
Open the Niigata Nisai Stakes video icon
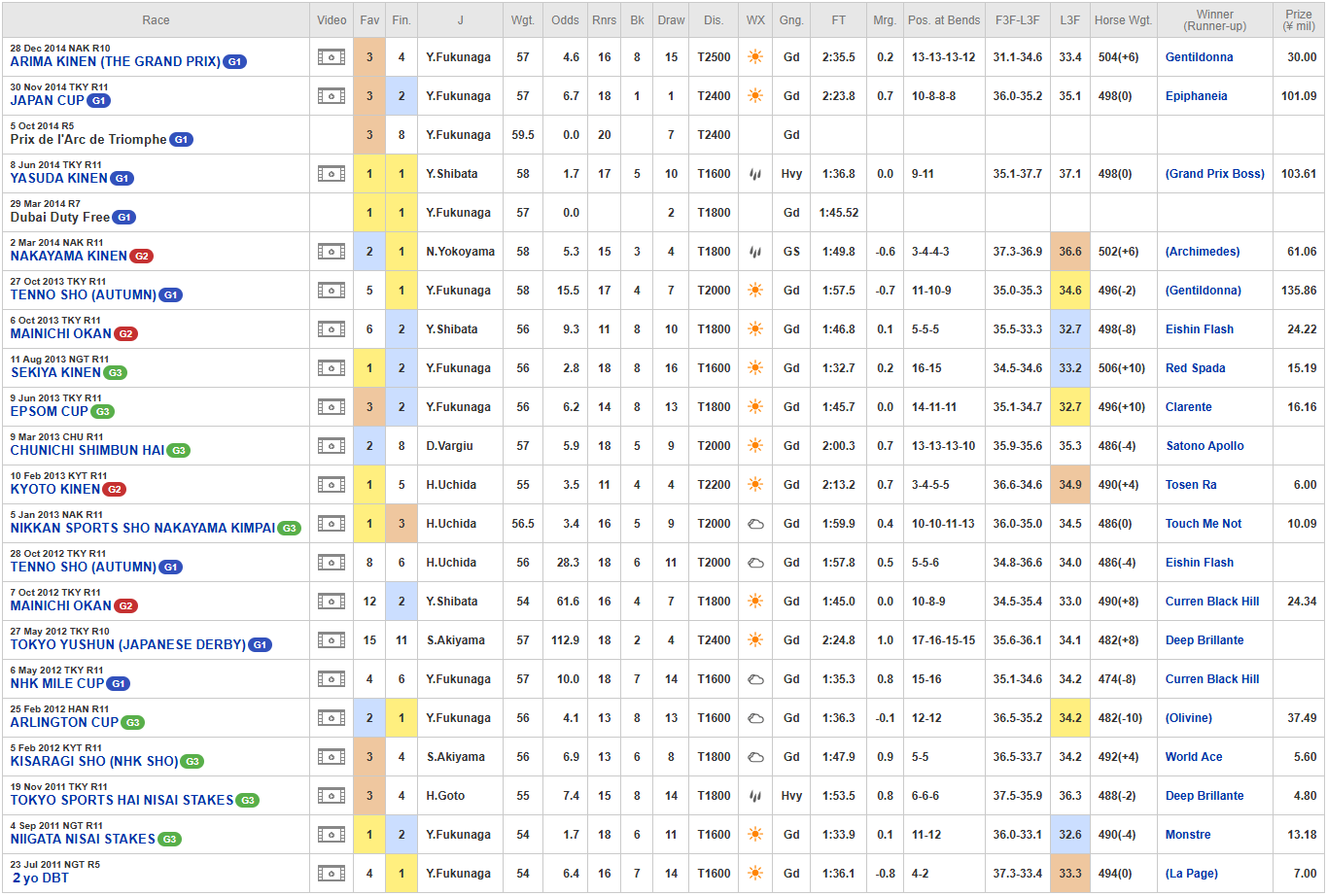point(332,835)
